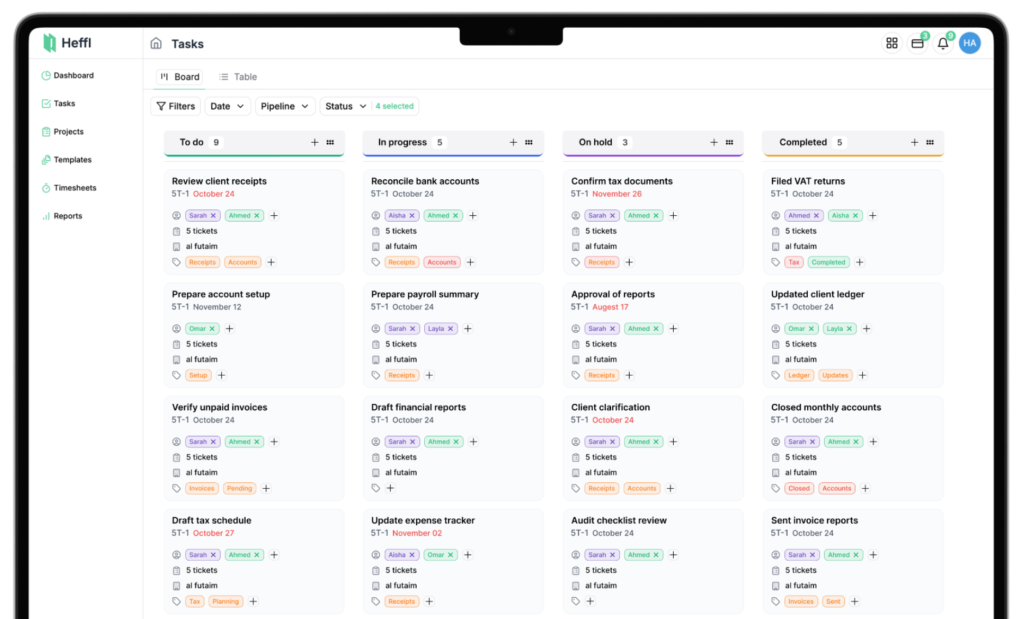Image resolution: width=1024 pixels, height=619 pixels.
Task: Open the Completed column options grid icon
Action: click(x=929, y=142)
